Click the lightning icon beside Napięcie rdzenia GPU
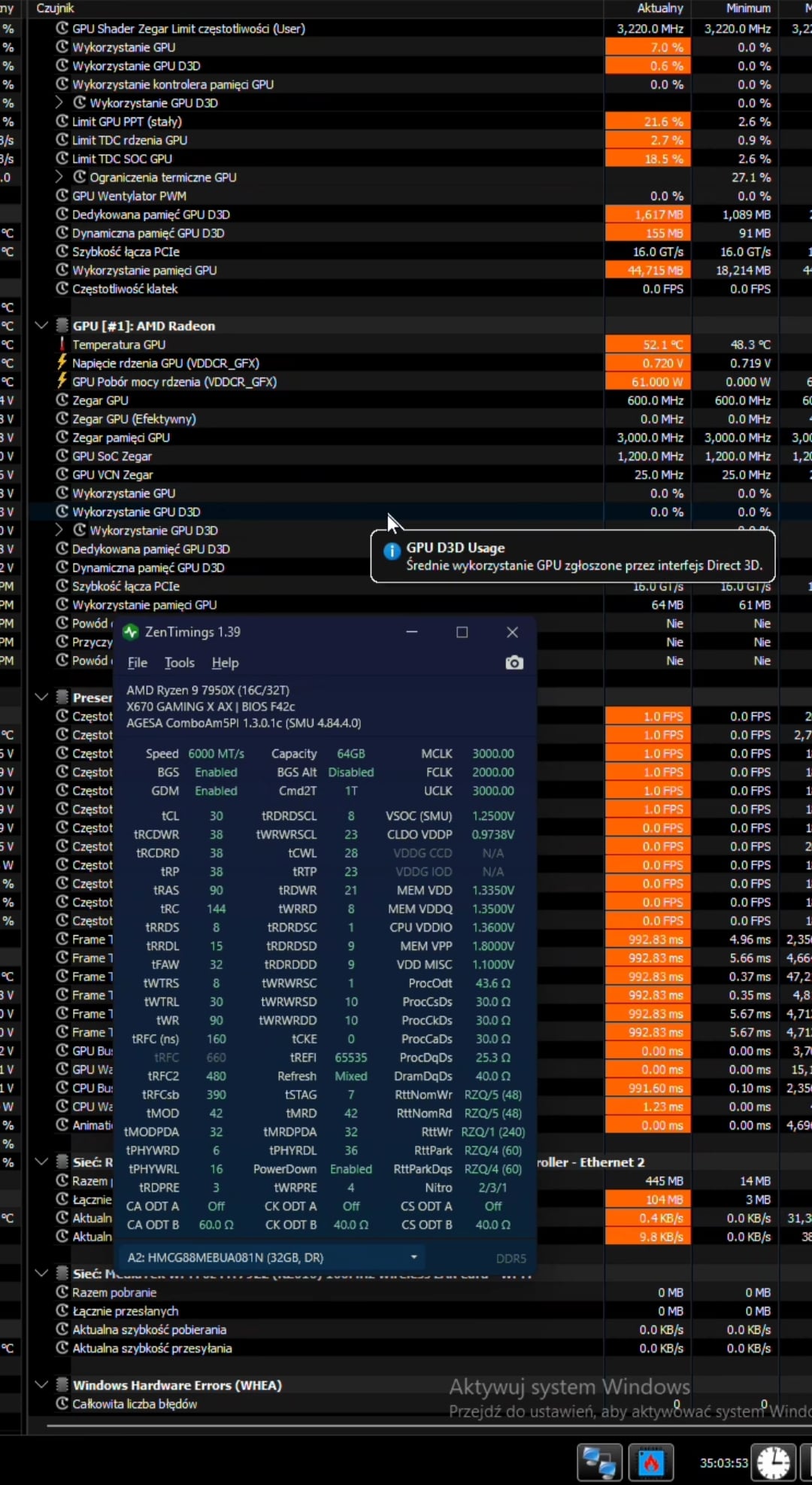812x1485 pixels. [x=62, y=363]
